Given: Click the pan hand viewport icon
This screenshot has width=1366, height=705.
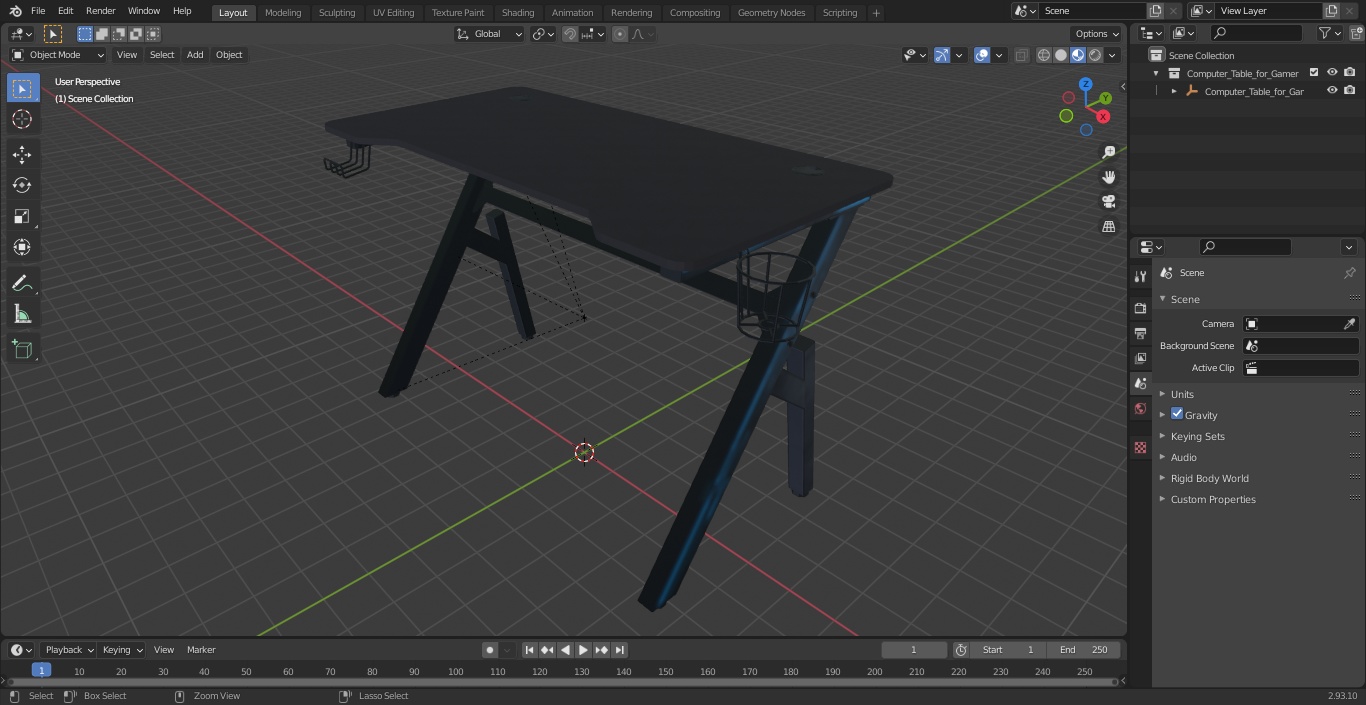Looking at the screenshot, I should click(1108, 177).
